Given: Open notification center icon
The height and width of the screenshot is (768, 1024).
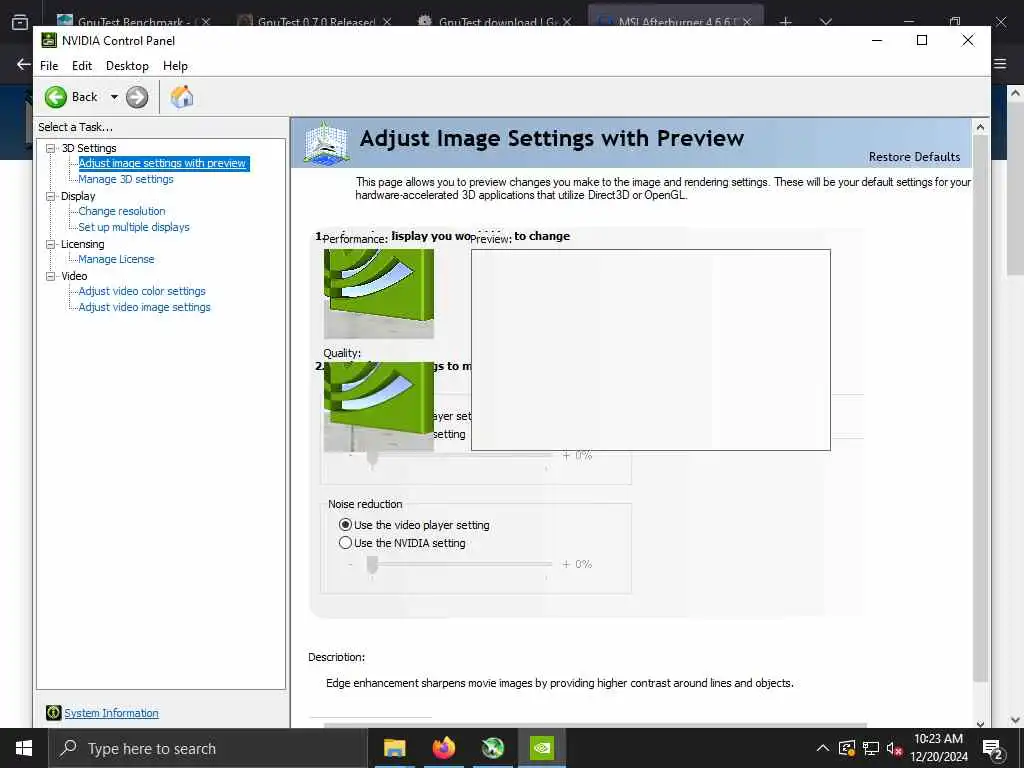Looking at the screenshot, I should 993,750.
